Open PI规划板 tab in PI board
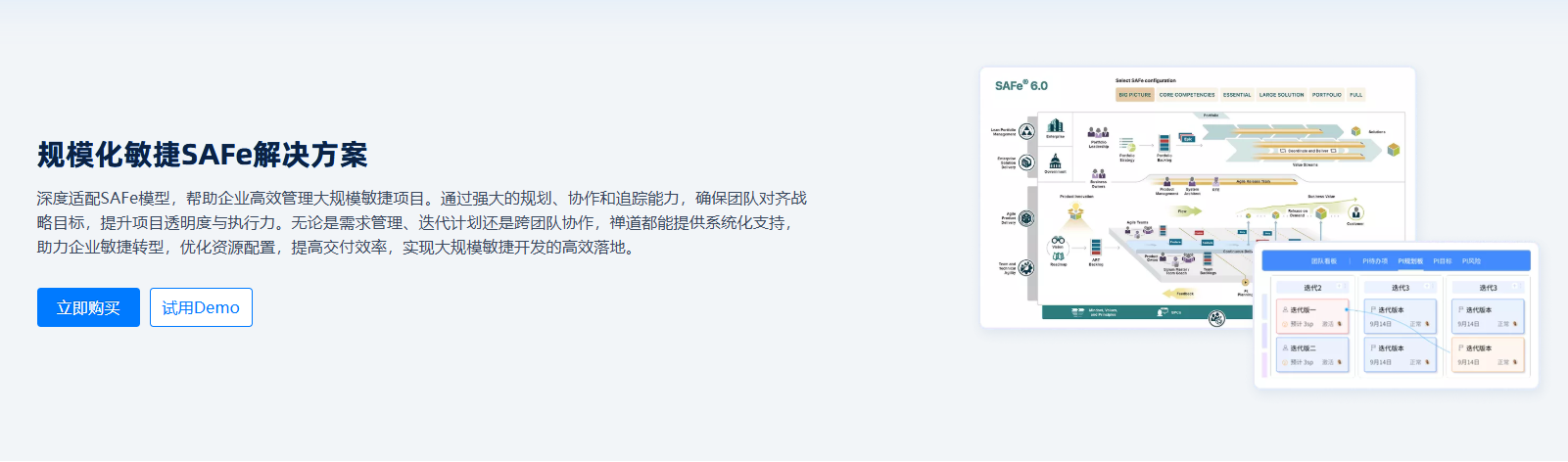1568x462 pixels. click(x=1410, y=261)
